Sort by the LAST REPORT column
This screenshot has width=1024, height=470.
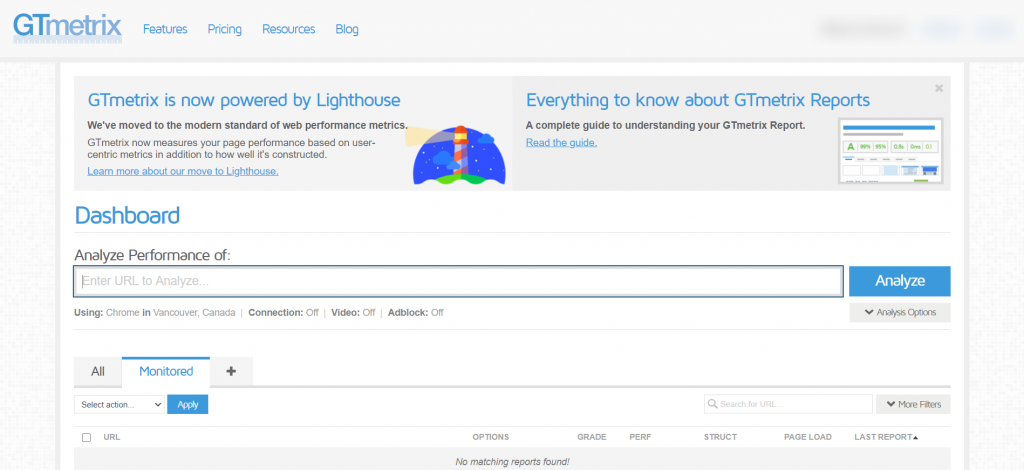(x=886, y=437)
